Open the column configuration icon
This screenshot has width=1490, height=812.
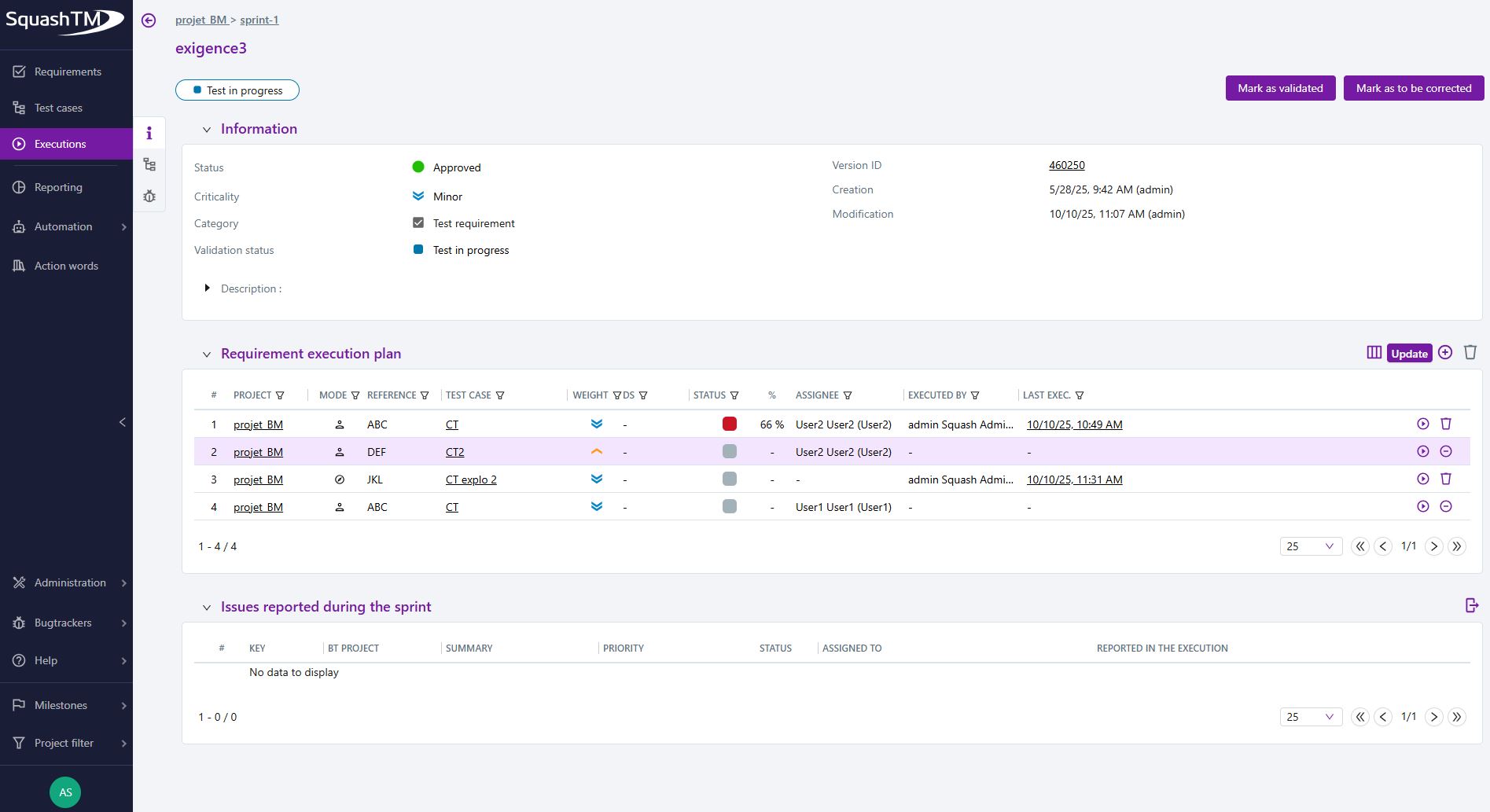[x=1374, y=353]
